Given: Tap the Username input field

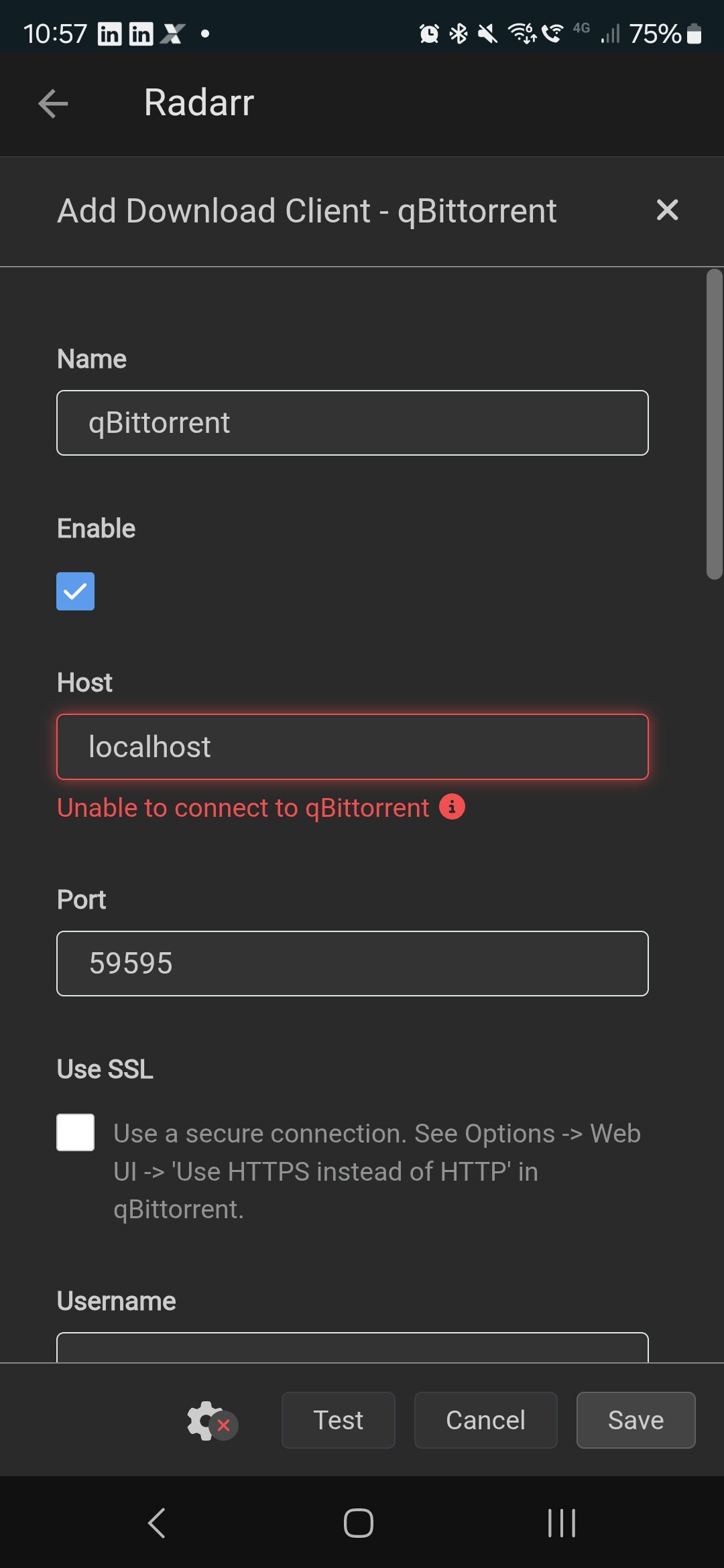Looking at the screenshot, I should tap(353, 1347).
